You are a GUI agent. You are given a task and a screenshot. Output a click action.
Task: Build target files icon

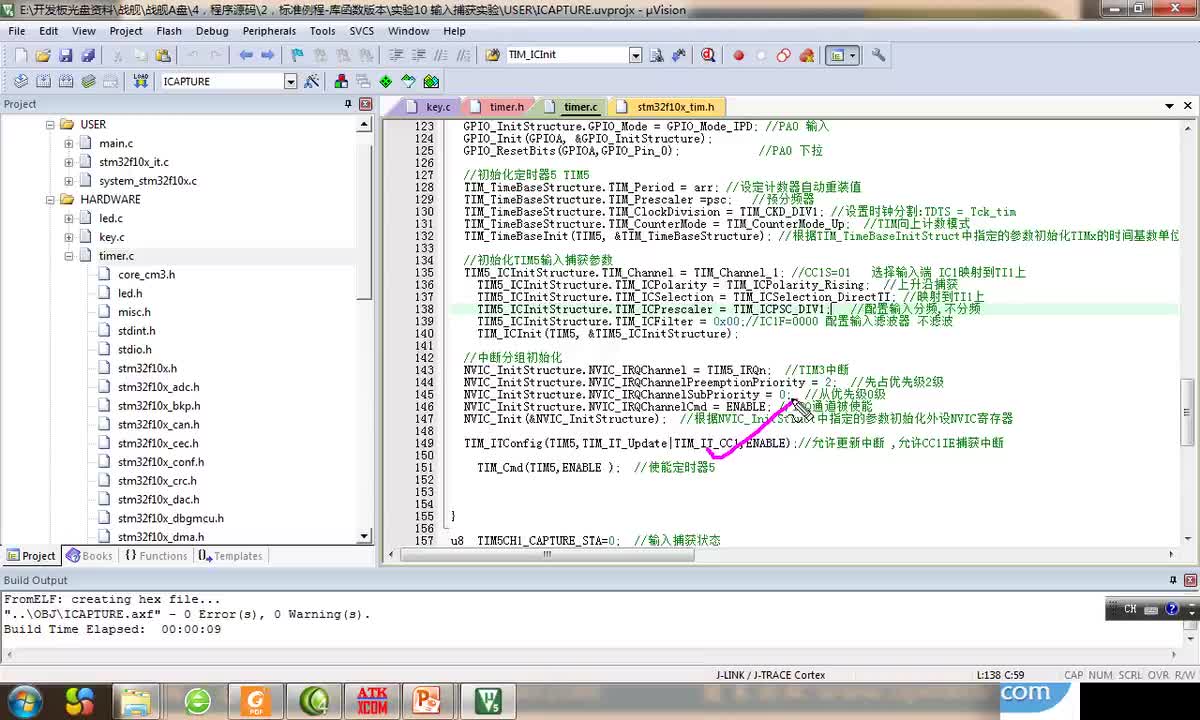pyautogui.click(x=43, y=81)
